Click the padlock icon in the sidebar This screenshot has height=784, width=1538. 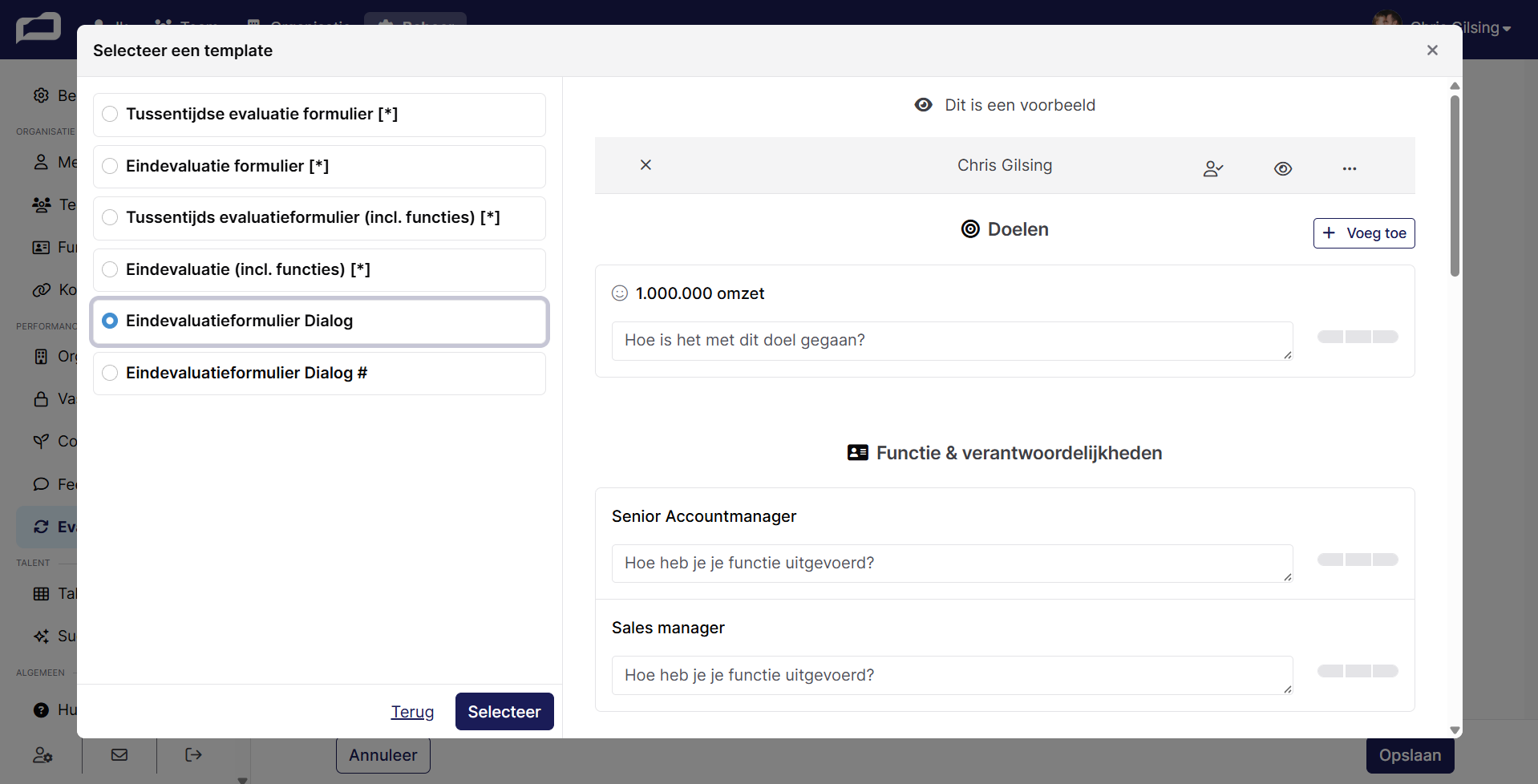(x=41, y=398)
